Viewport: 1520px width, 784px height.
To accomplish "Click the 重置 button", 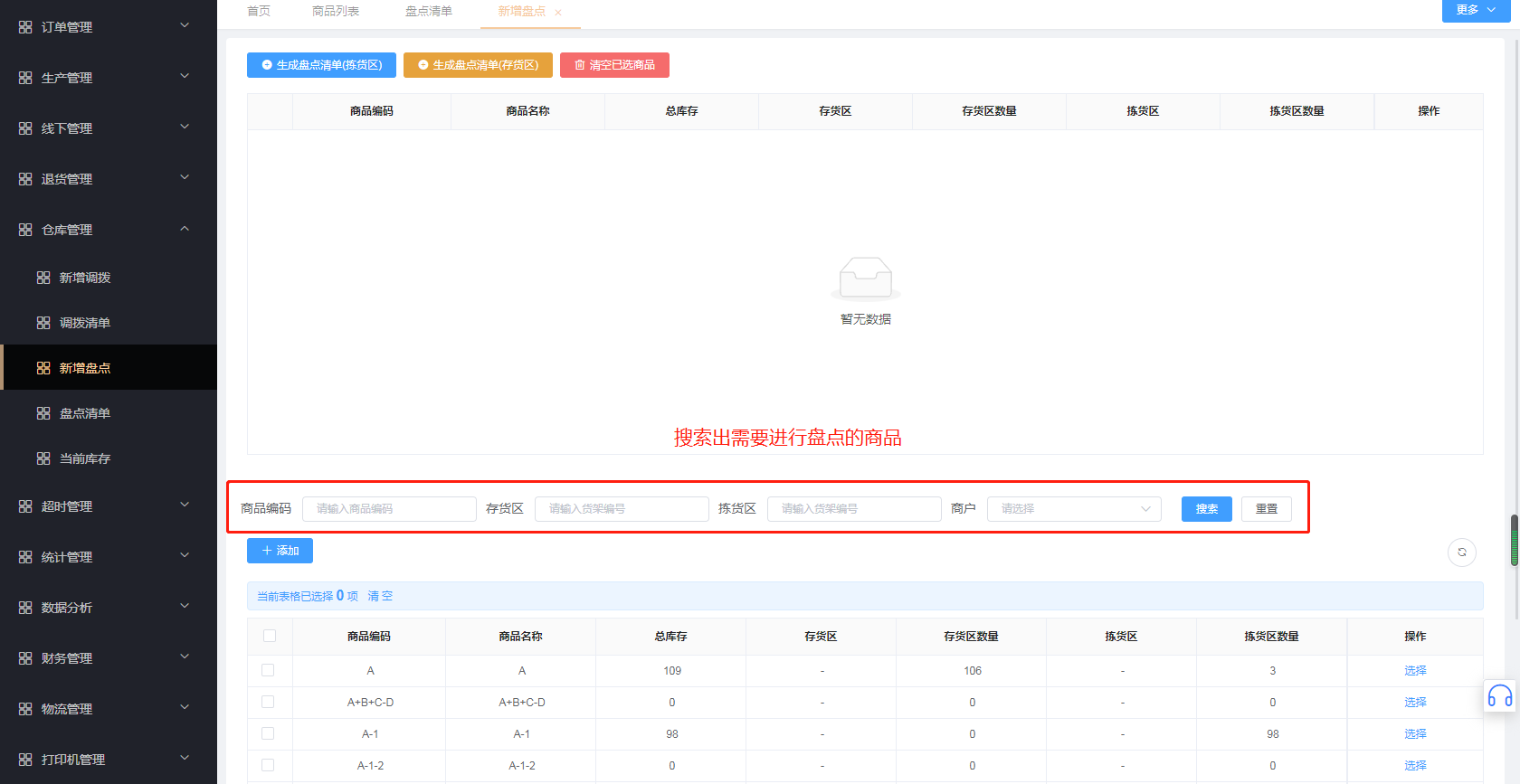I will coord(1267,509).
